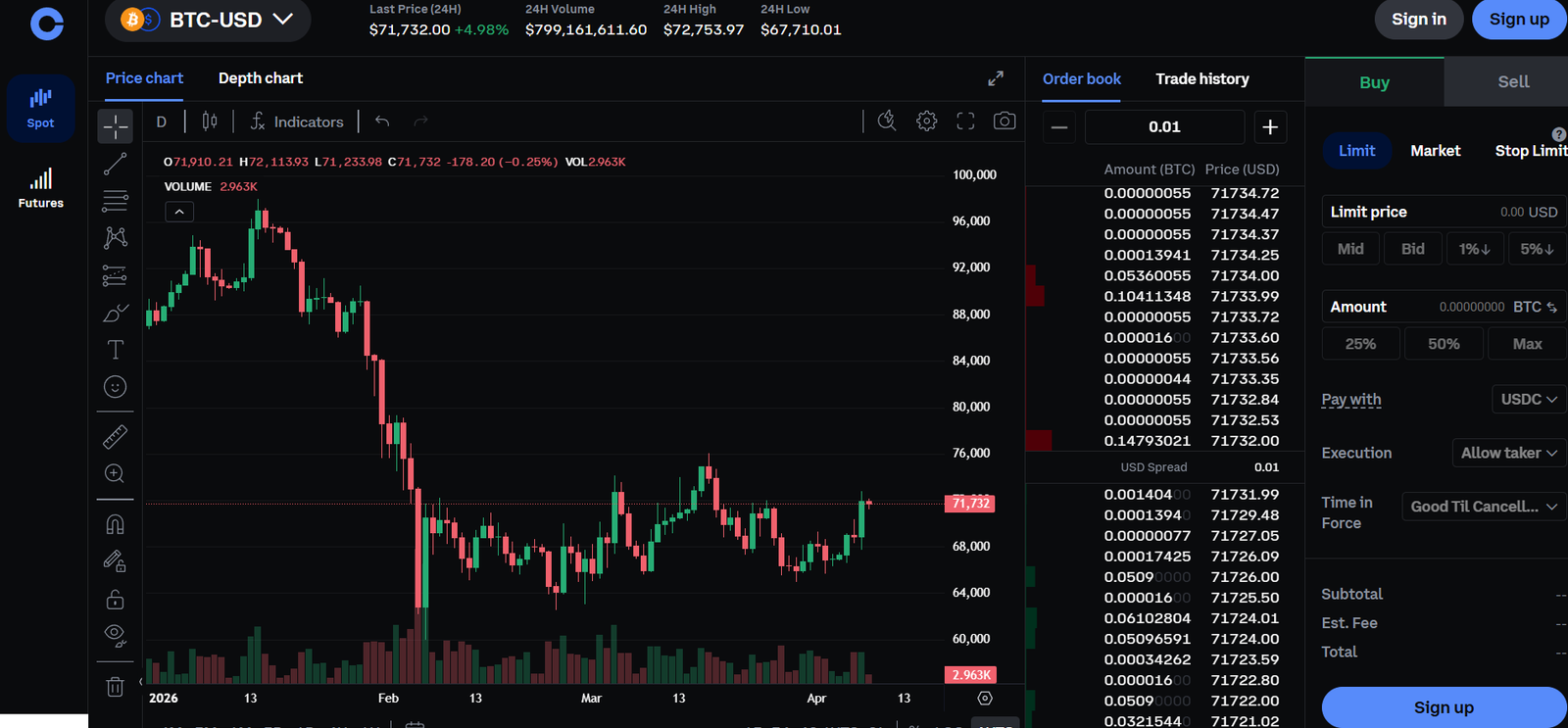Select the brush drawing tool
The width and height of the screenshot is (1568, 728).
point(116,313)
